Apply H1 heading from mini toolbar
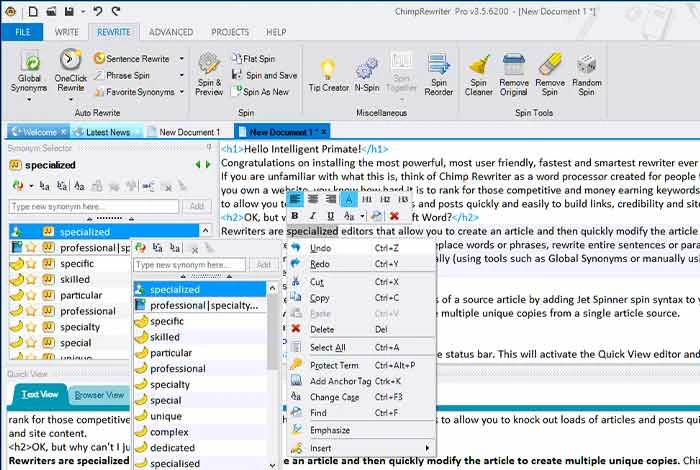The width and height of the screenshot is (700, 470). 367,199
